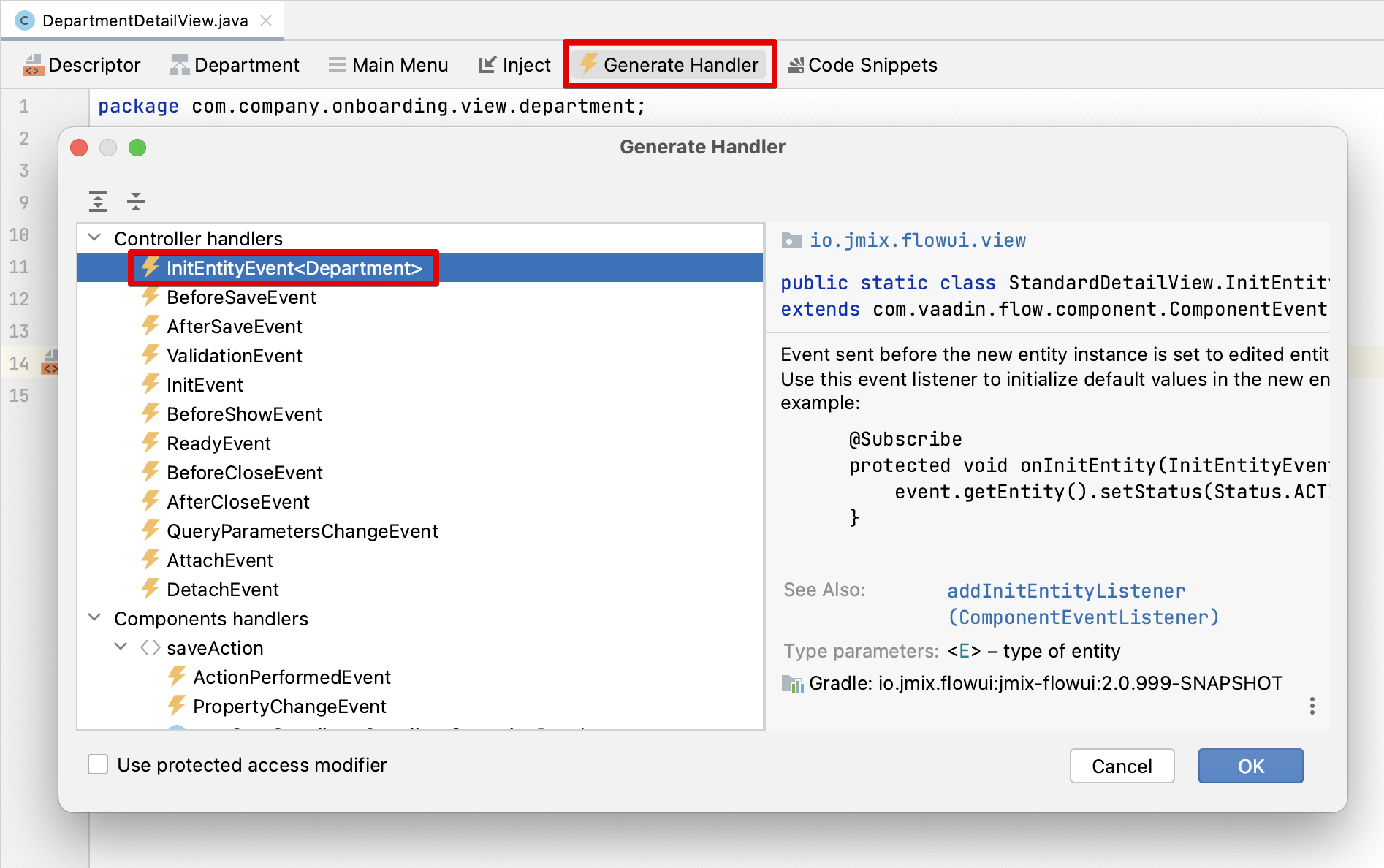Click Generate Handler in the toolbar
The height and width of the screenshot is (868, 1384).
[669, 65]
